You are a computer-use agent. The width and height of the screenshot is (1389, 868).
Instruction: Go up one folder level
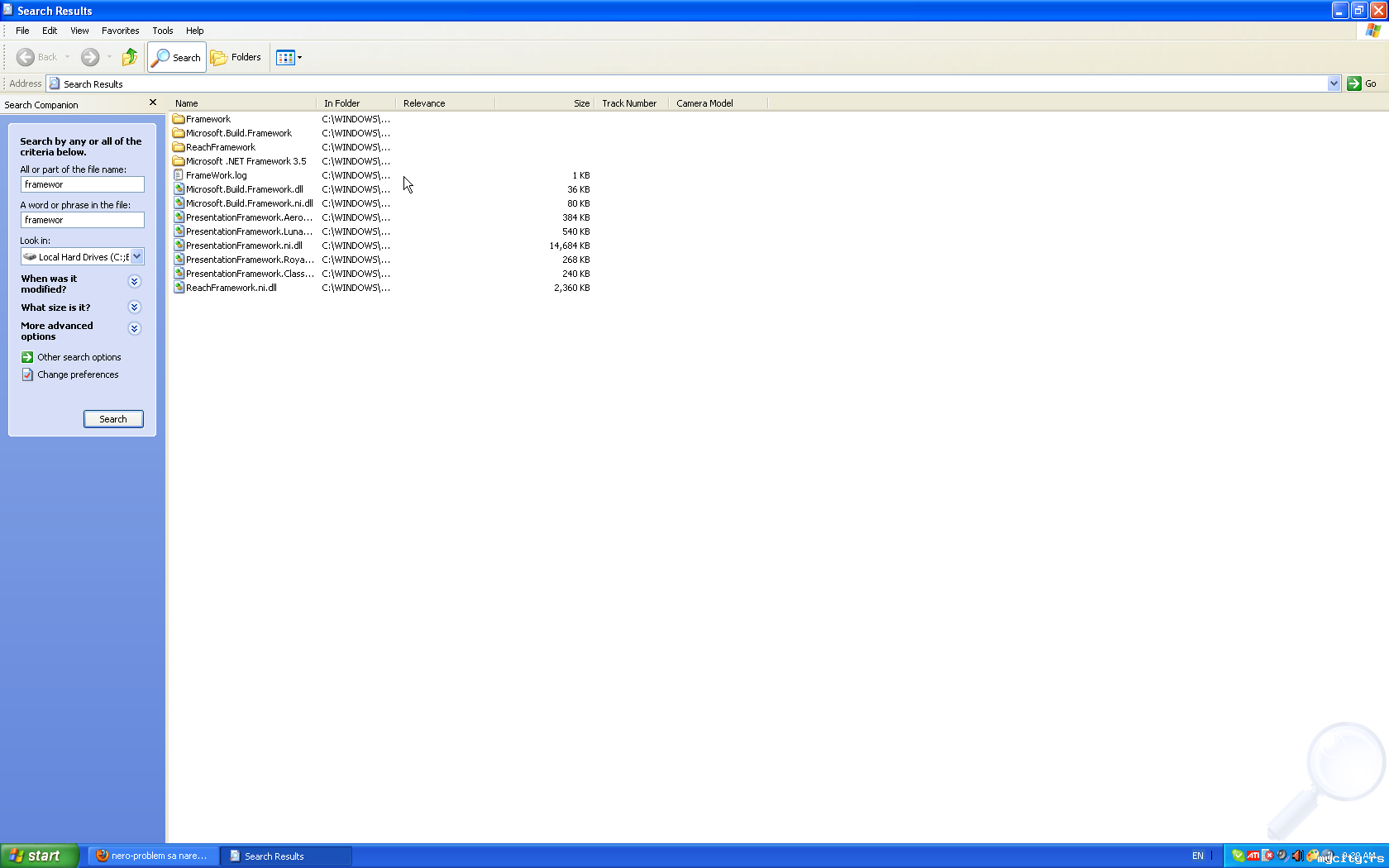tap(130, 57)
